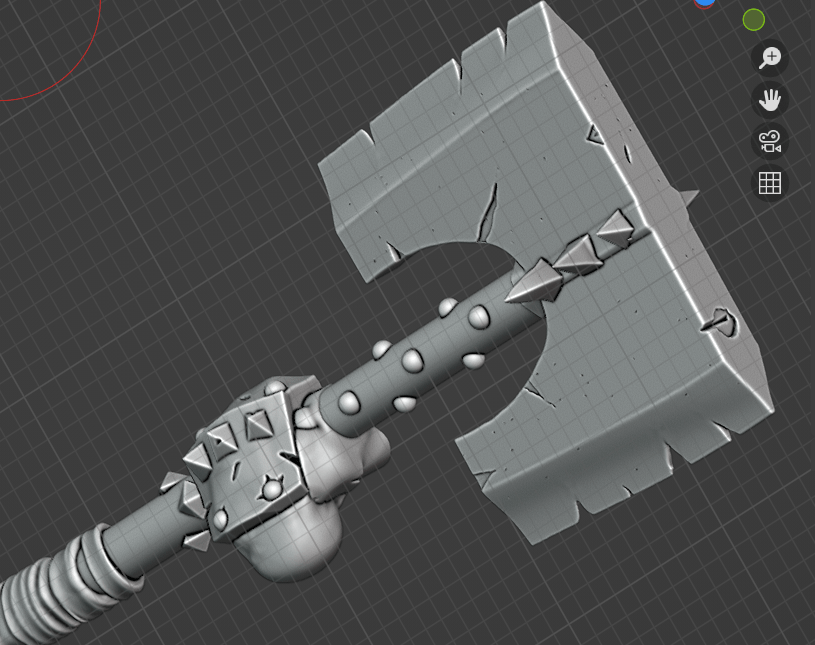Click the pyramid spike on the collar top
Screen dimensions: 815x645
[x=256, y=427]
